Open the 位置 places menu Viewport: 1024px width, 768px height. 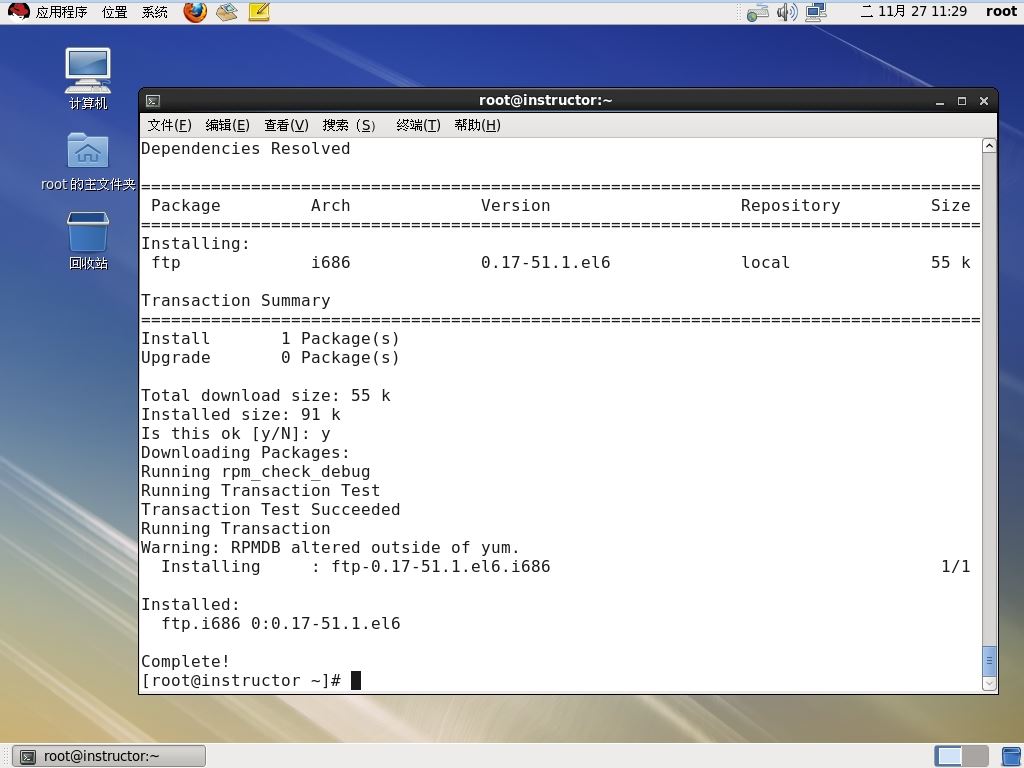pyautogui.click(x=115, y=12)
